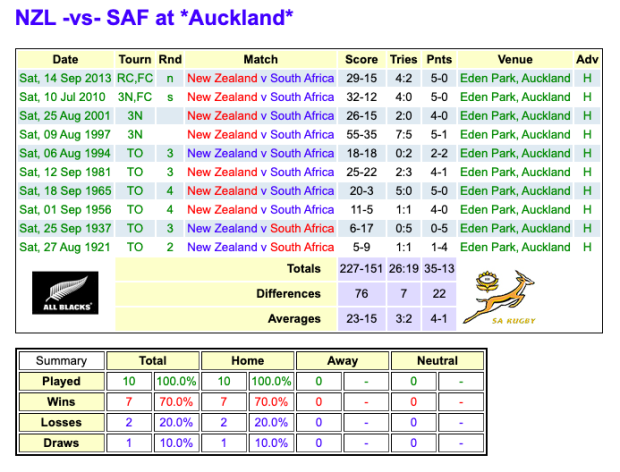This screenshot has height=472, width=620.
Task: Click the 6-17 score cell
Action: [x=361, y=228]
